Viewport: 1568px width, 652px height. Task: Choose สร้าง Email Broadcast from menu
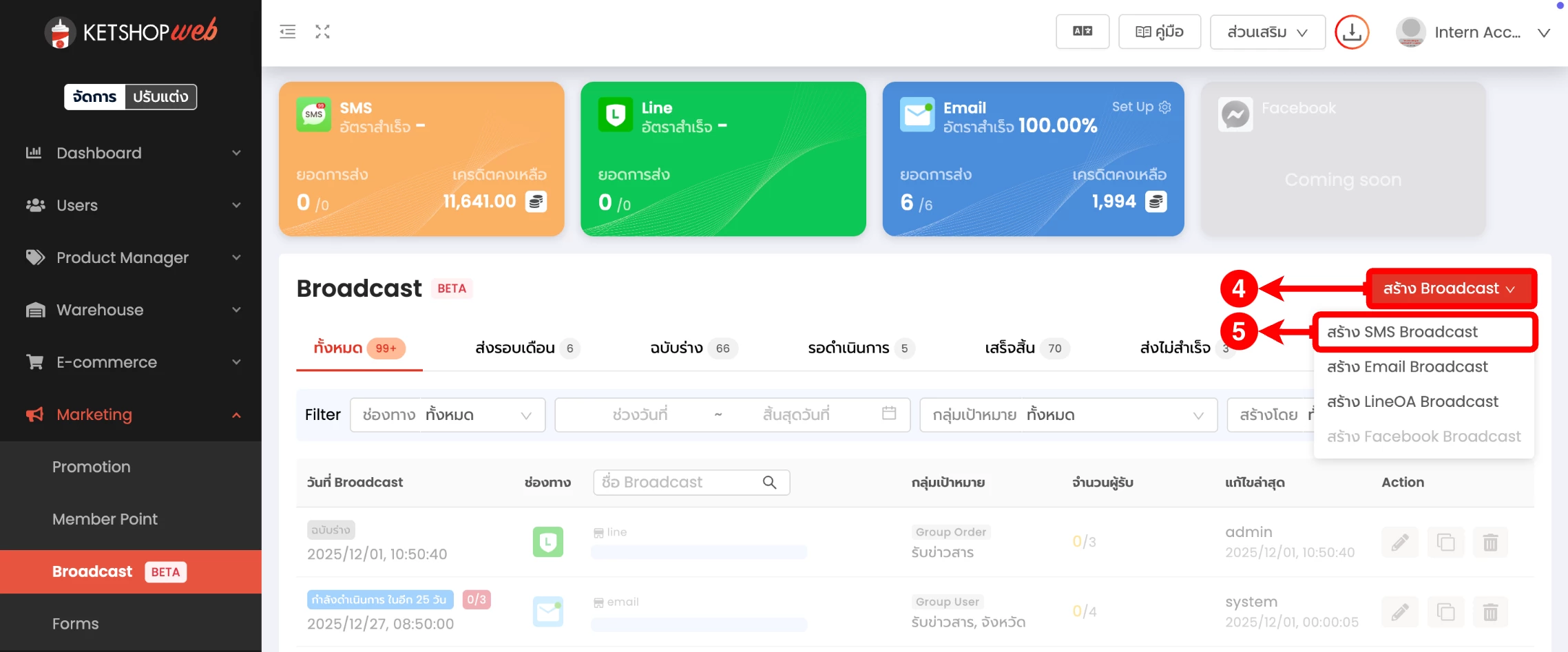(x=1407, y=367)
